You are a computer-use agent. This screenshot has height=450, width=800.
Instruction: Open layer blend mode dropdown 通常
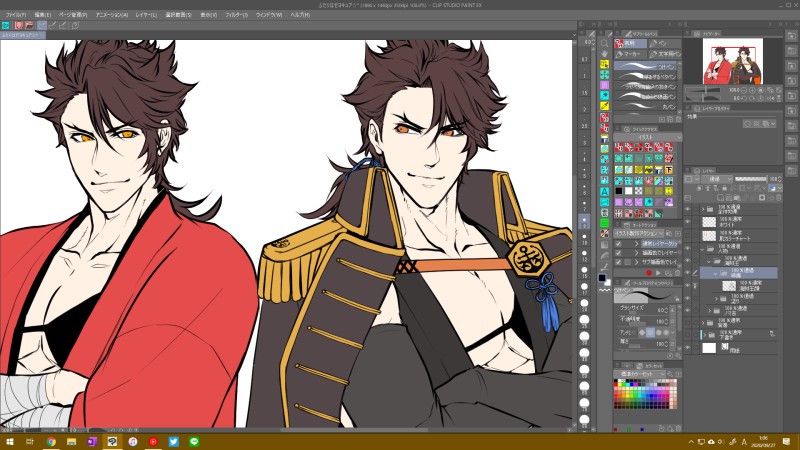717,179
